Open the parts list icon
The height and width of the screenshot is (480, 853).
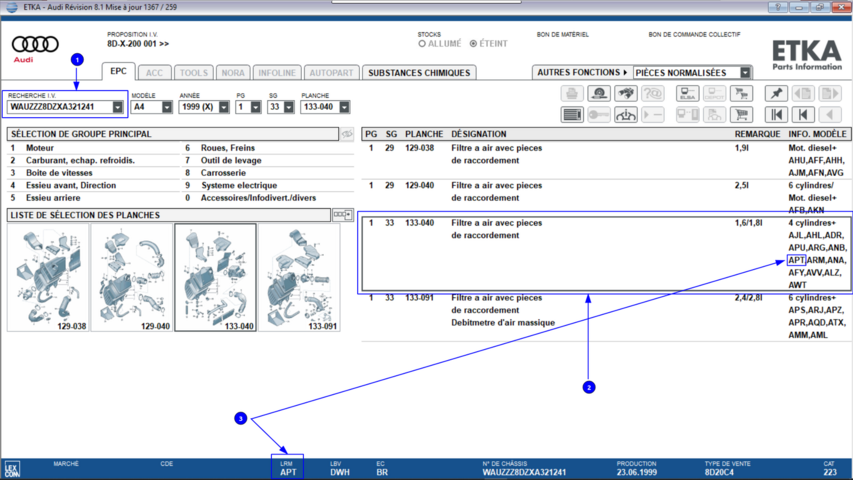[572, 115]
